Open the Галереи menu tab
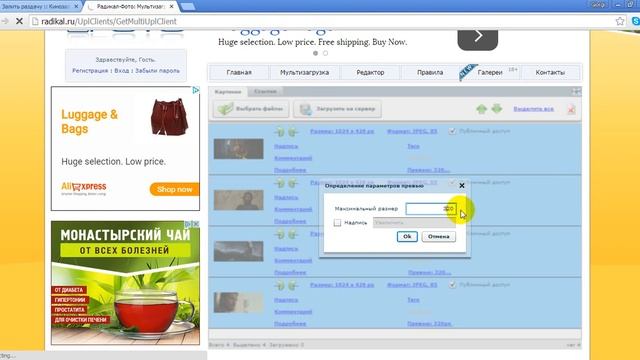 point(490,72)
